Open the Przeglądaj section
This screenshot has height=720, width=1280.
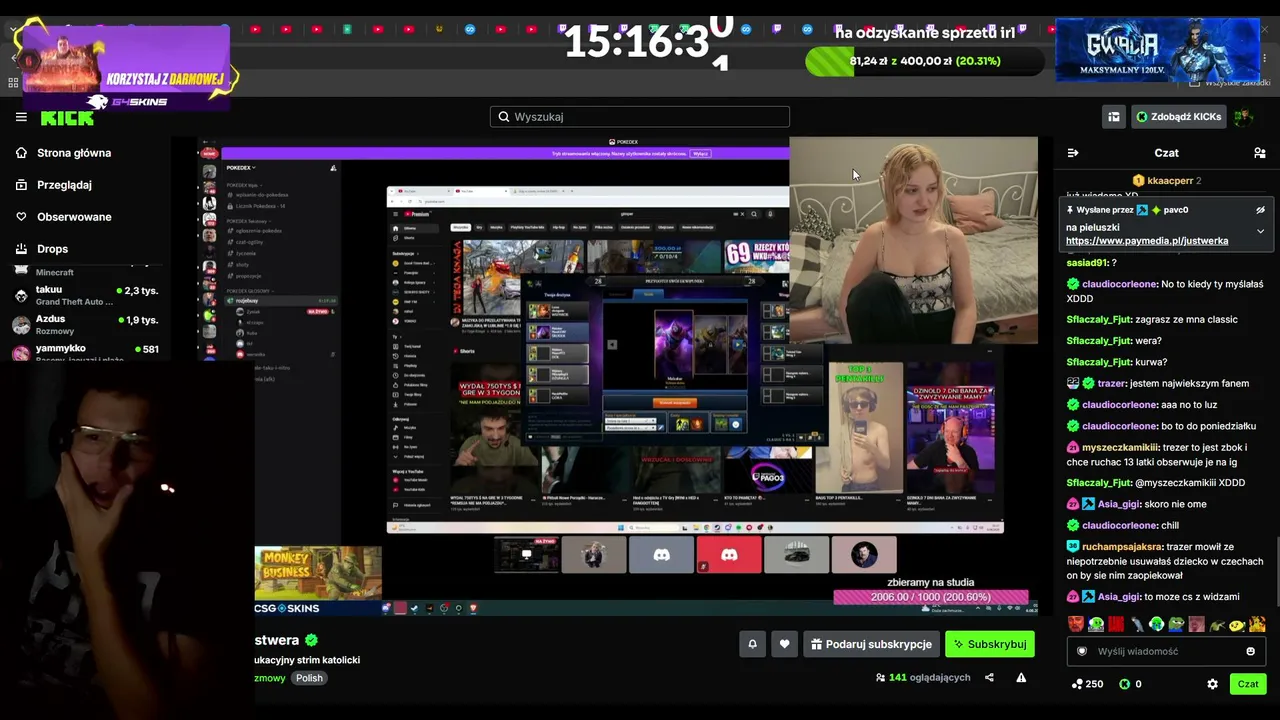click(64, 185)
